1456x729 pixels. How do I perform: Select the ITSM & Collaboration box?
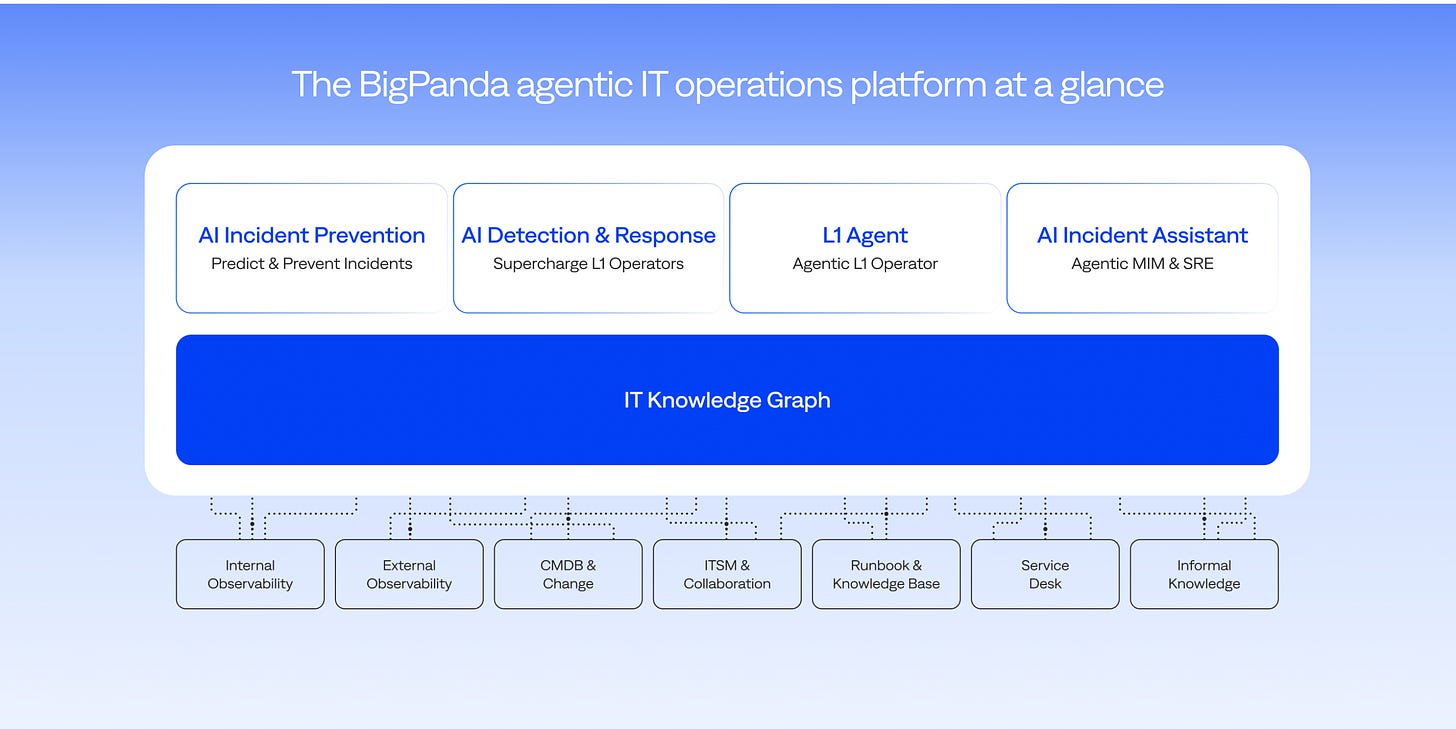point(727,574)
